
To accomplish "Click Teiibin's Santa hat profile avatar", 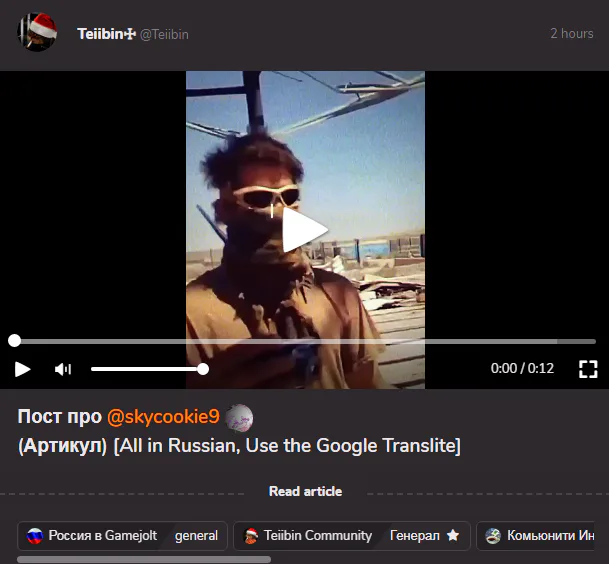I will 37,32.
